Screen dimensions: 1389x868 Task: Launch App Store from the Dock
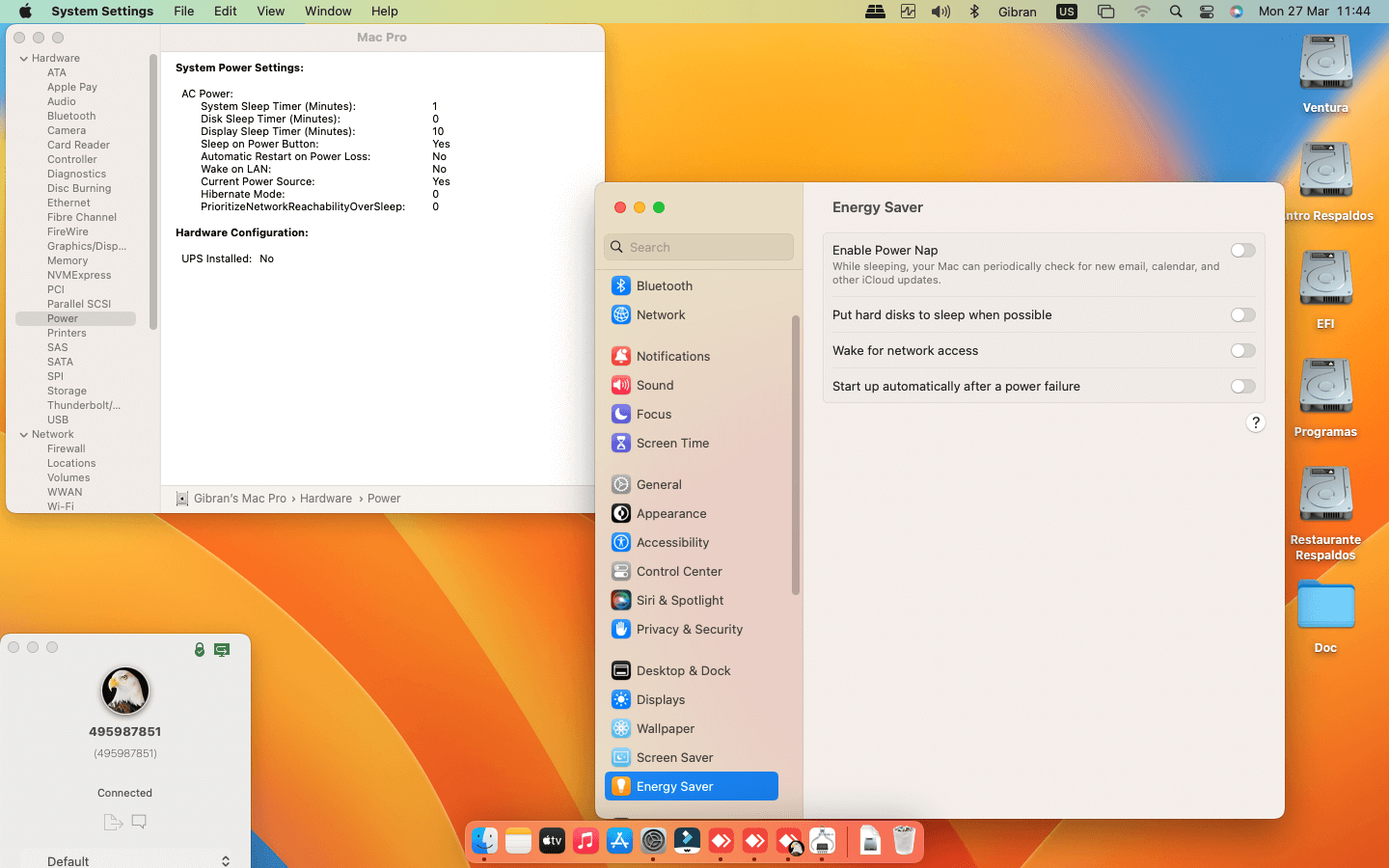point(619,841)
